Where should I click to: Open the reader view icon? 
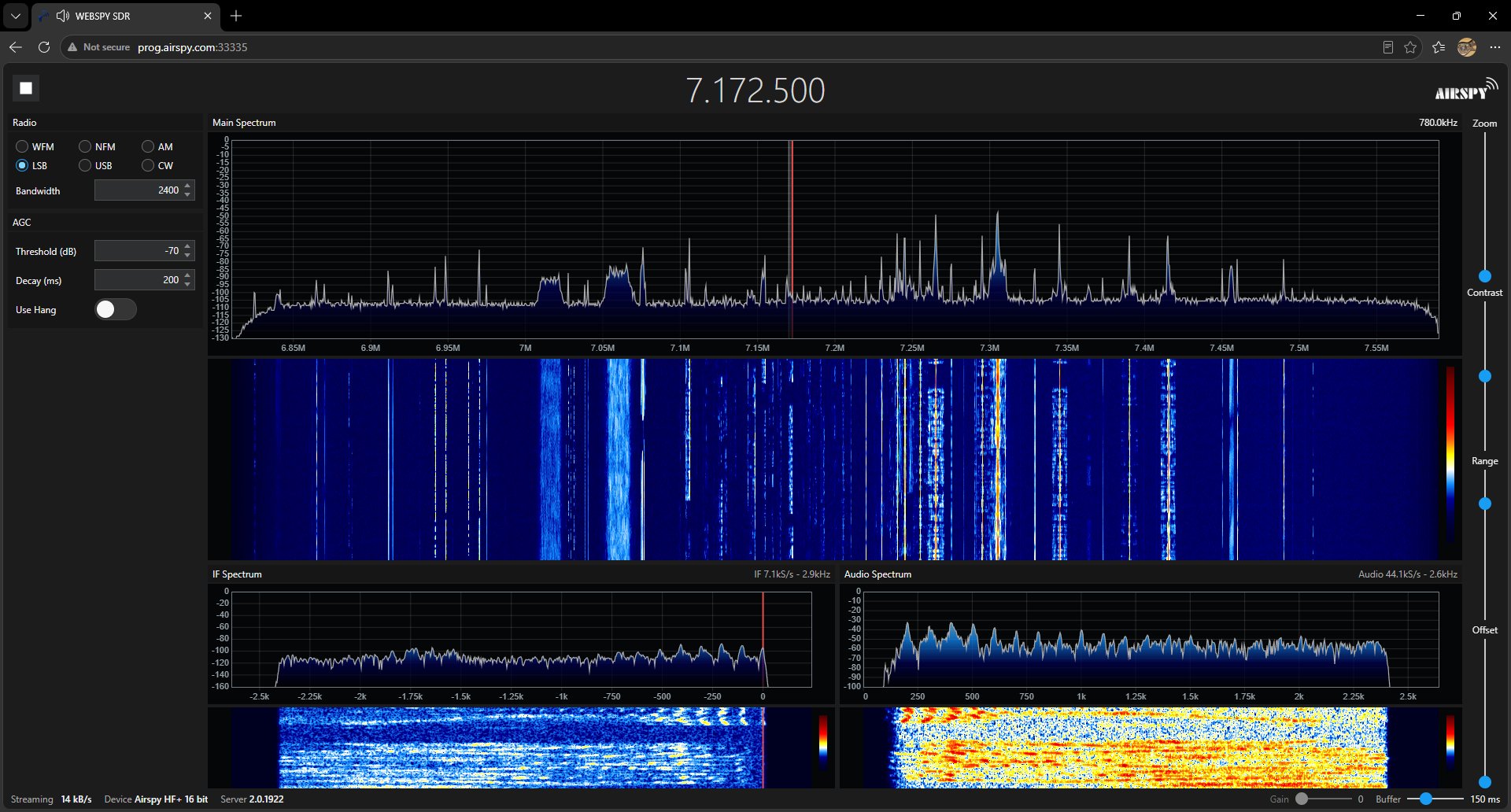(1388, 47)
